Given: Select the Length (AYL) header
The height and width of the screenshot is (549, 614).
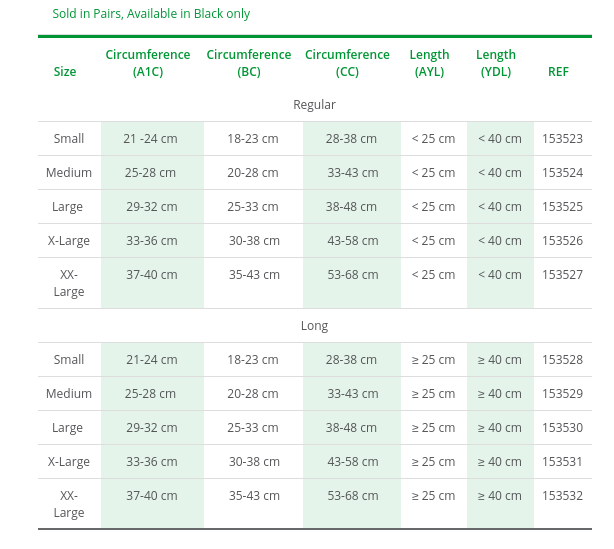Looking at the screenshot, I should [430, 63].
